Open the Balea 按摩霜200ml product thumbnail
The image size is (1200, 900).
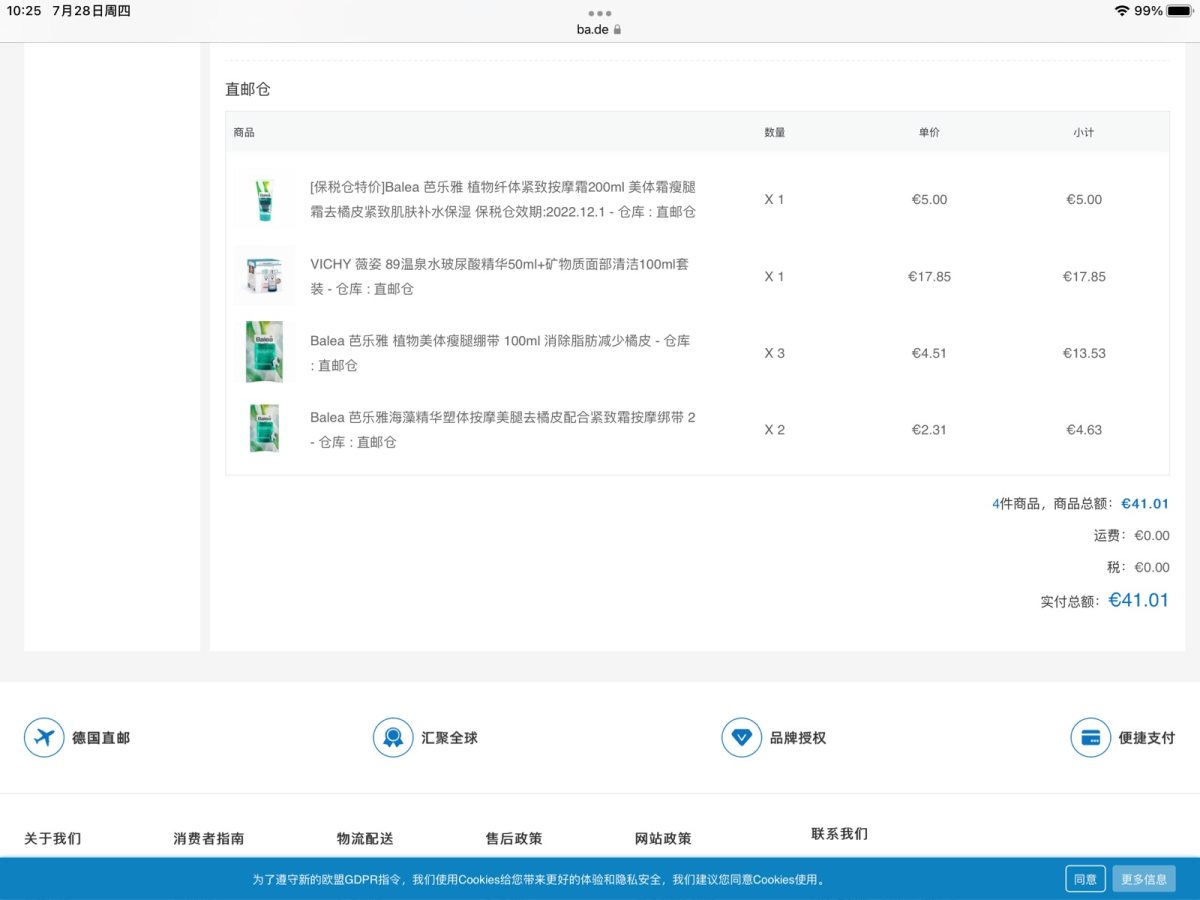264,199
